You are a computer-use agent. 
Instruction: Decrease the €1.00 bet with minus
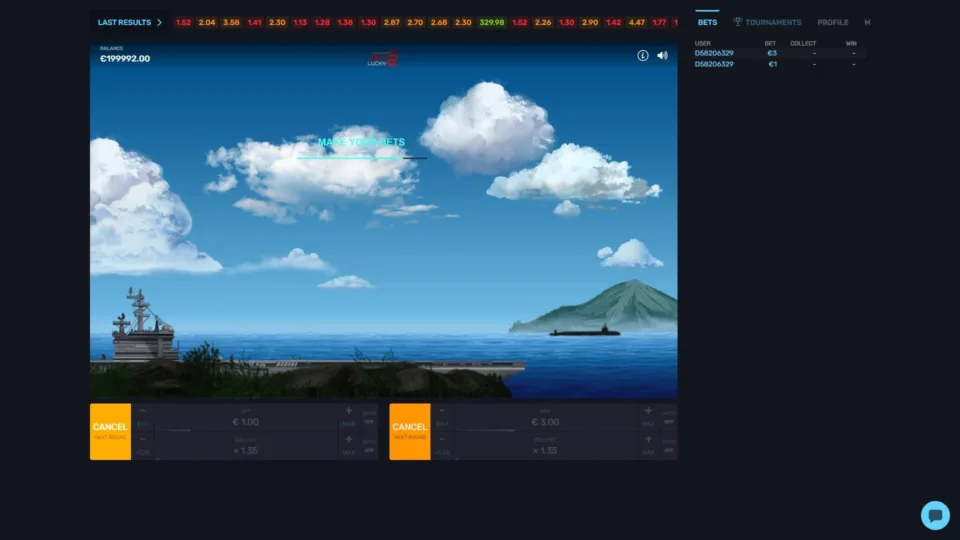tap(142, 411)
